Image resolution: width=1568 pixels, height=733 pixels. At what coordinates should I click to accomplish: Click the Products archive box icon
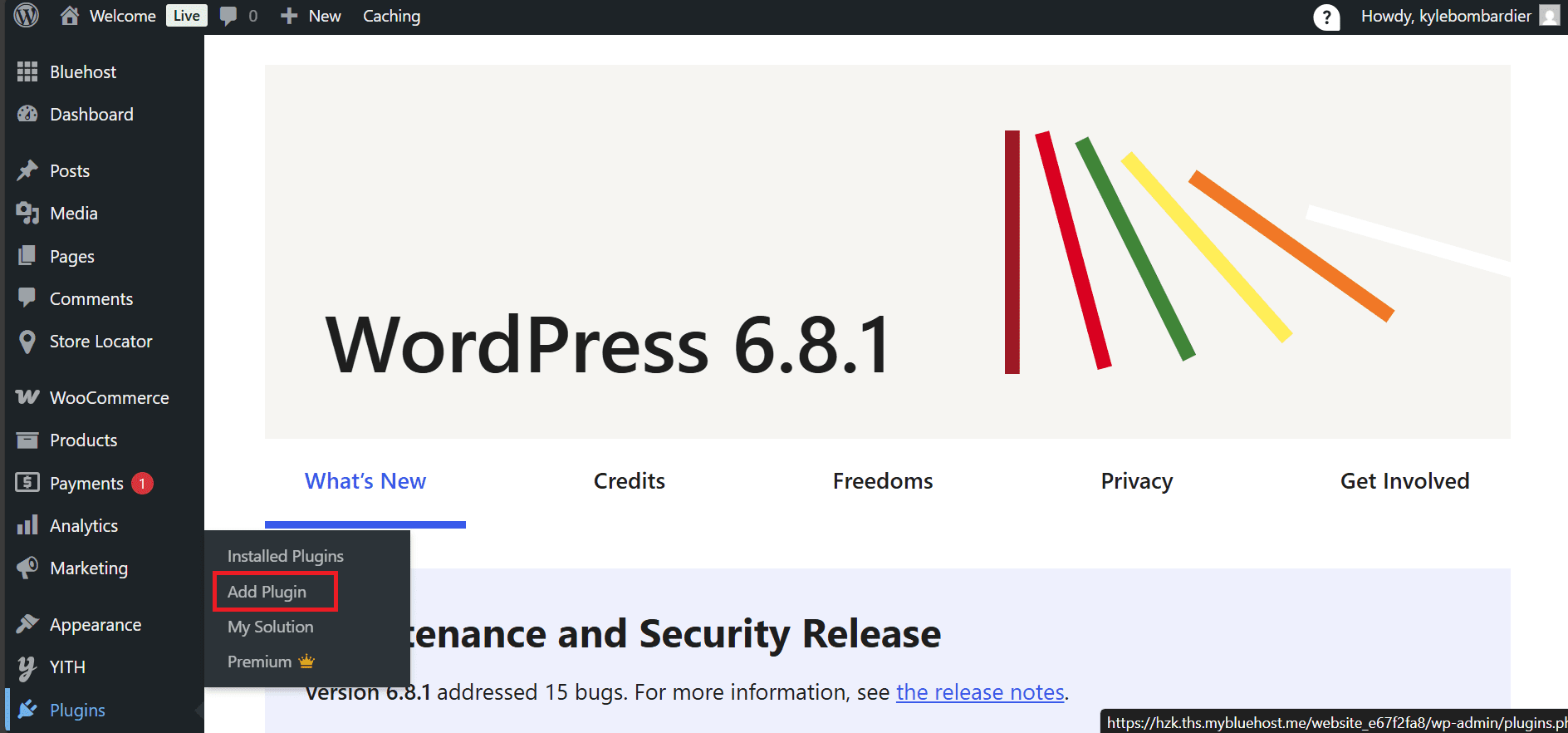click(x=27, y=440)
